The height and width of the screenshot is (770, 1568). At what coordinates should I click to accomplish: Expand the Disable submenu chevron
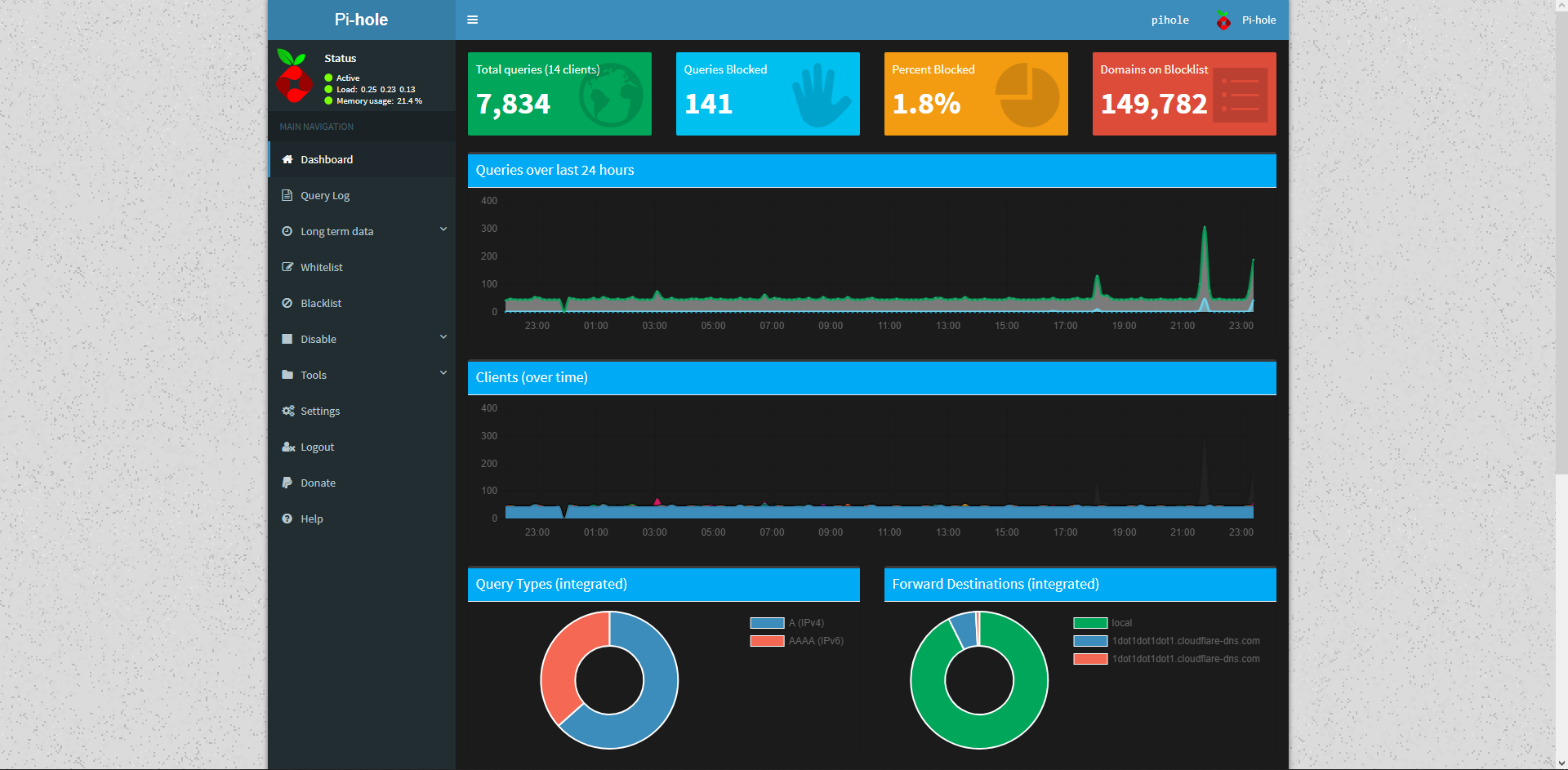(x=443, y=337)
